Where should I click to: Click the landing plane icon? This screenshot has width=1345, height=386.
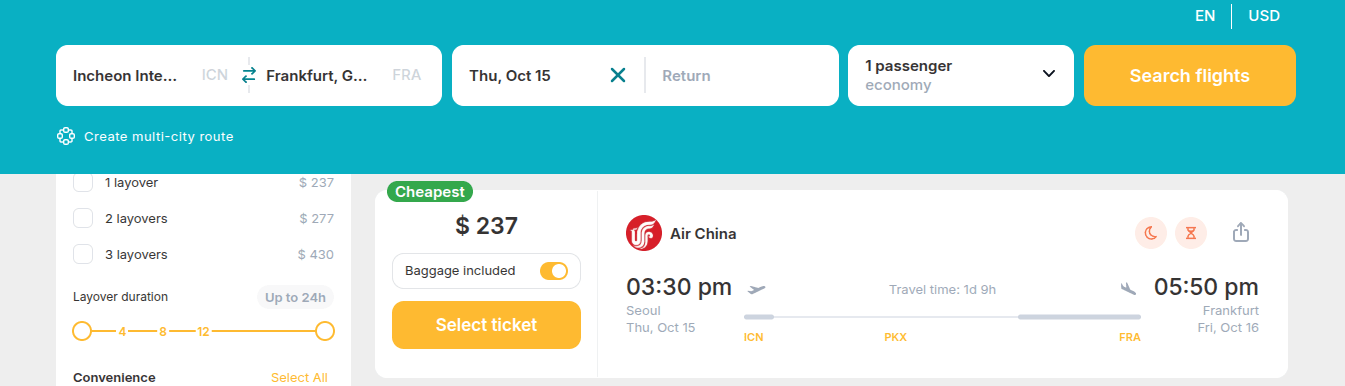coord(1128,289)
